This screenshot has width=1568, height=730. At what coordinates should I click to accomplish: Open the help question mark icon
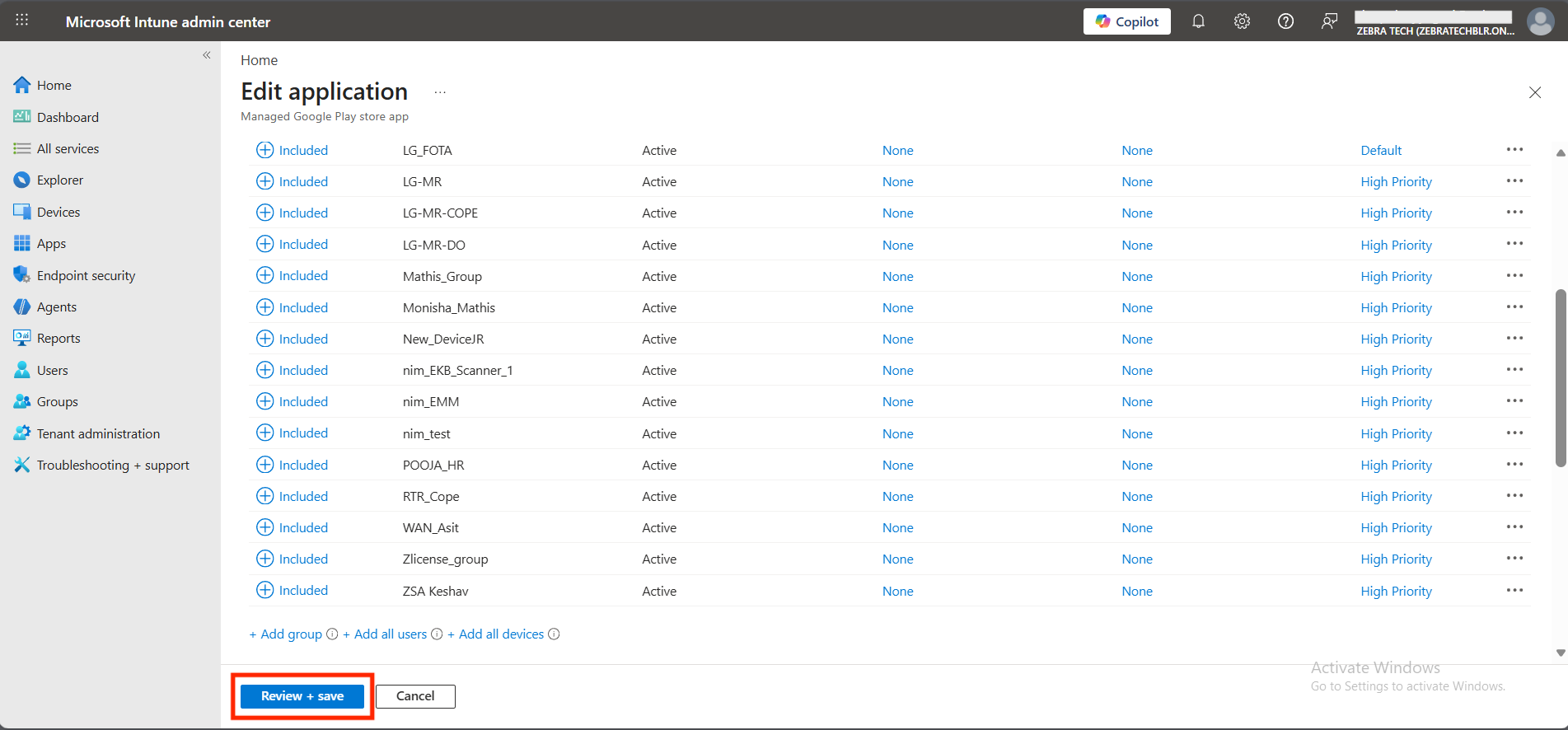coord(1285,21)
